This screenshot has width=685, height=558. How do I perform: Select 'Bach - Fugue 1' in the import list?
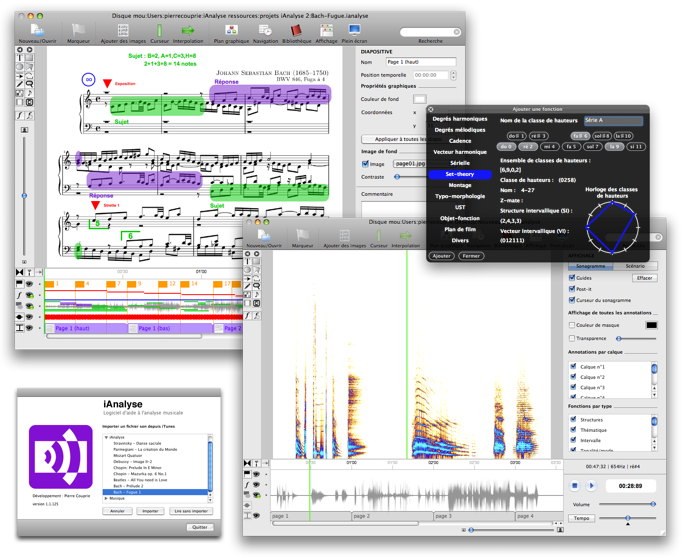pyautogui.click(x=156, y=492)
